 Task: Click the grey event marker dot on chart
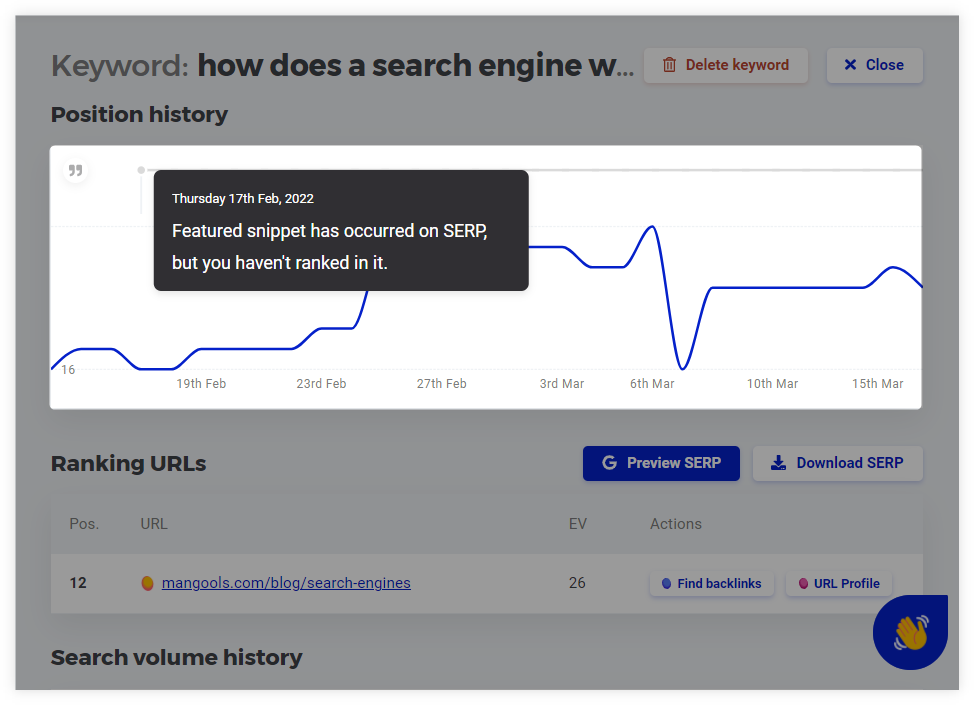click(141, 170)
